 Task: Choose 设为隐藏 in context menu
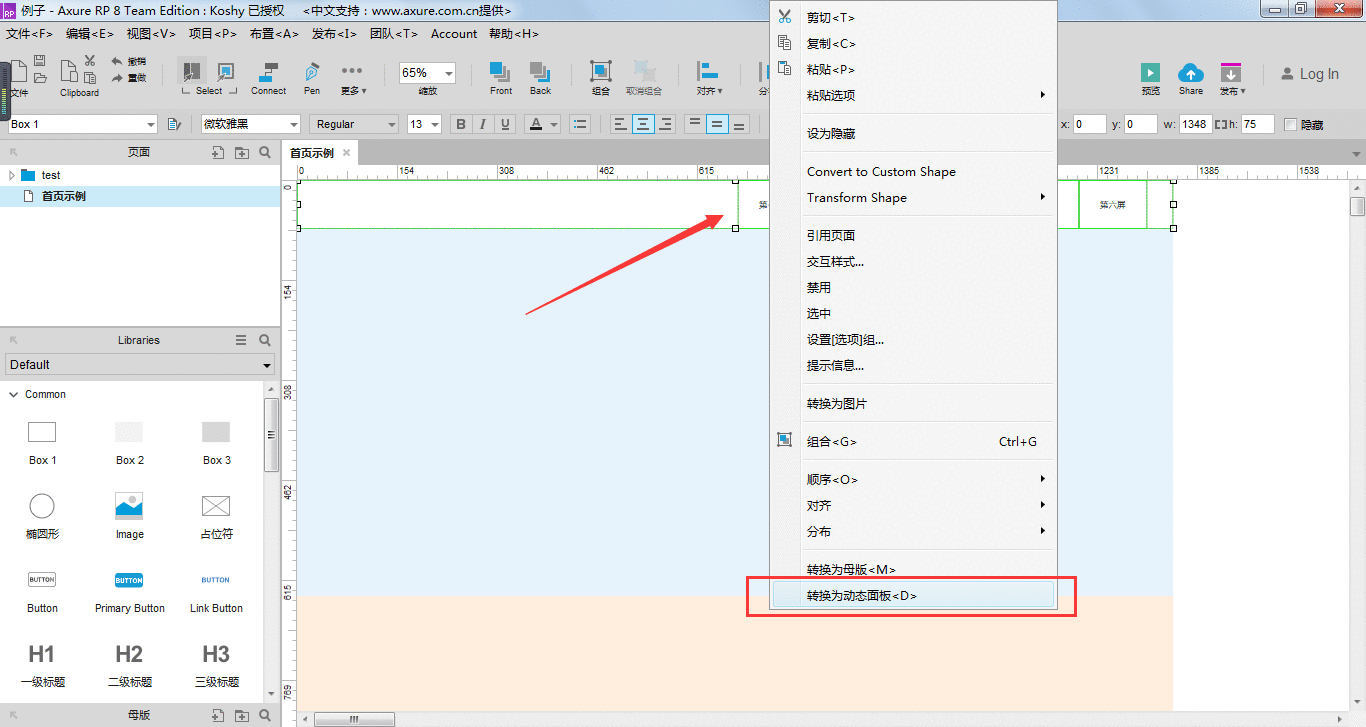[x=912, y=134]
